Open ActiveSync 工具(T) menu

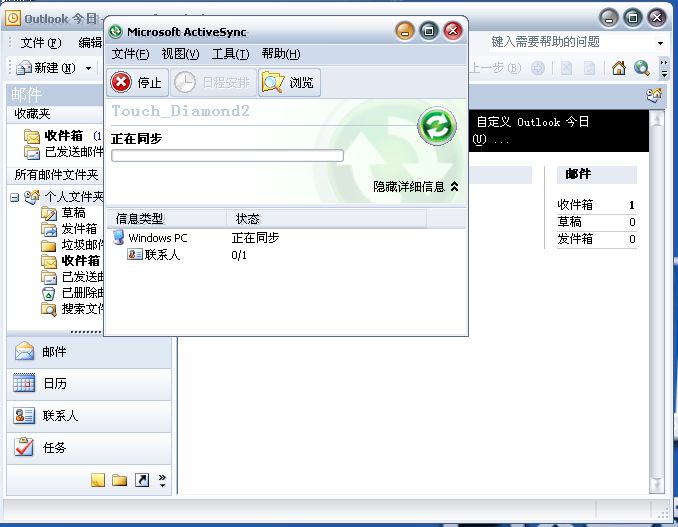[x=230, y=54]
